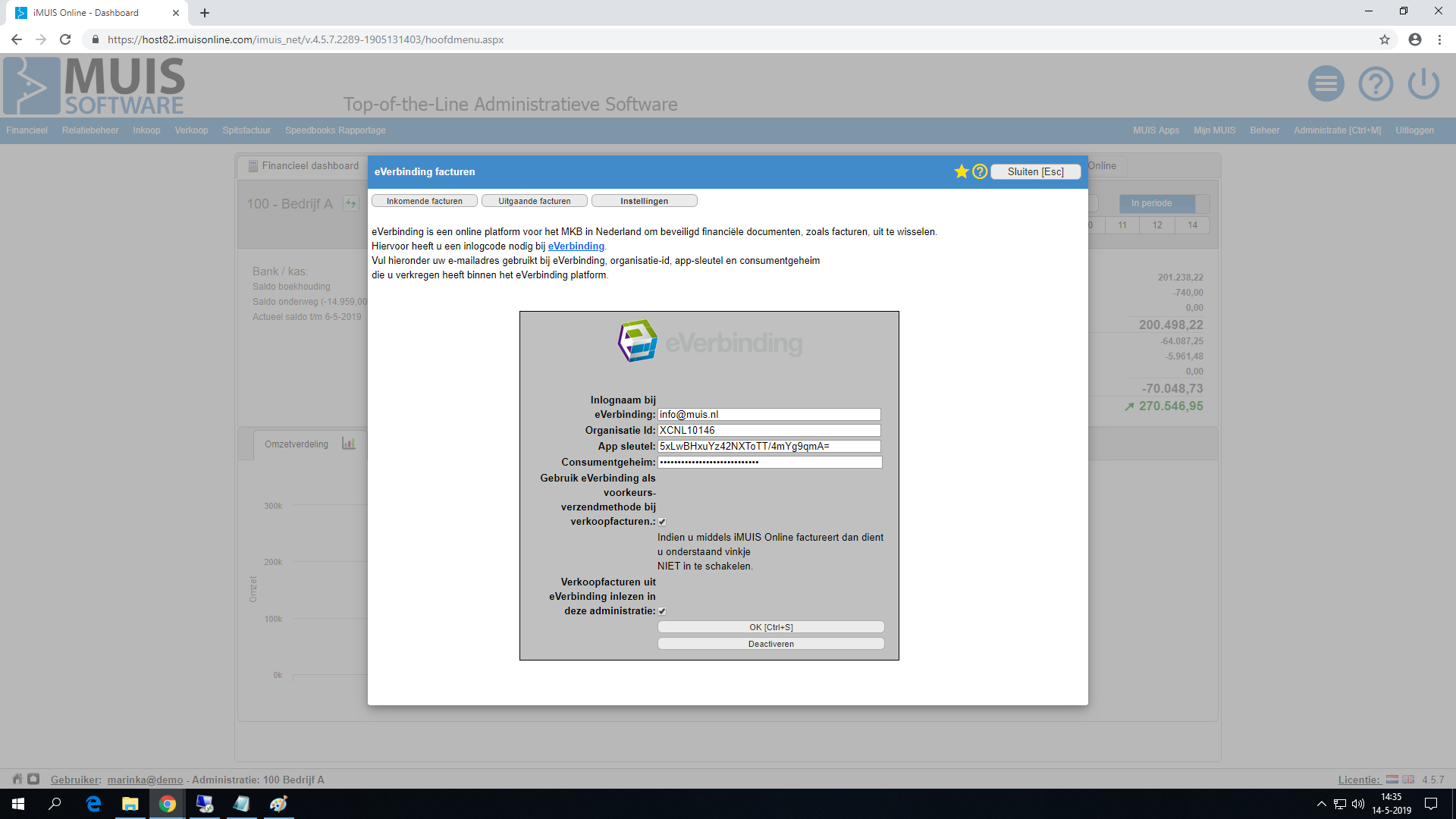
Task: Open the large help question mark icon
Action: click(1375, 83)
